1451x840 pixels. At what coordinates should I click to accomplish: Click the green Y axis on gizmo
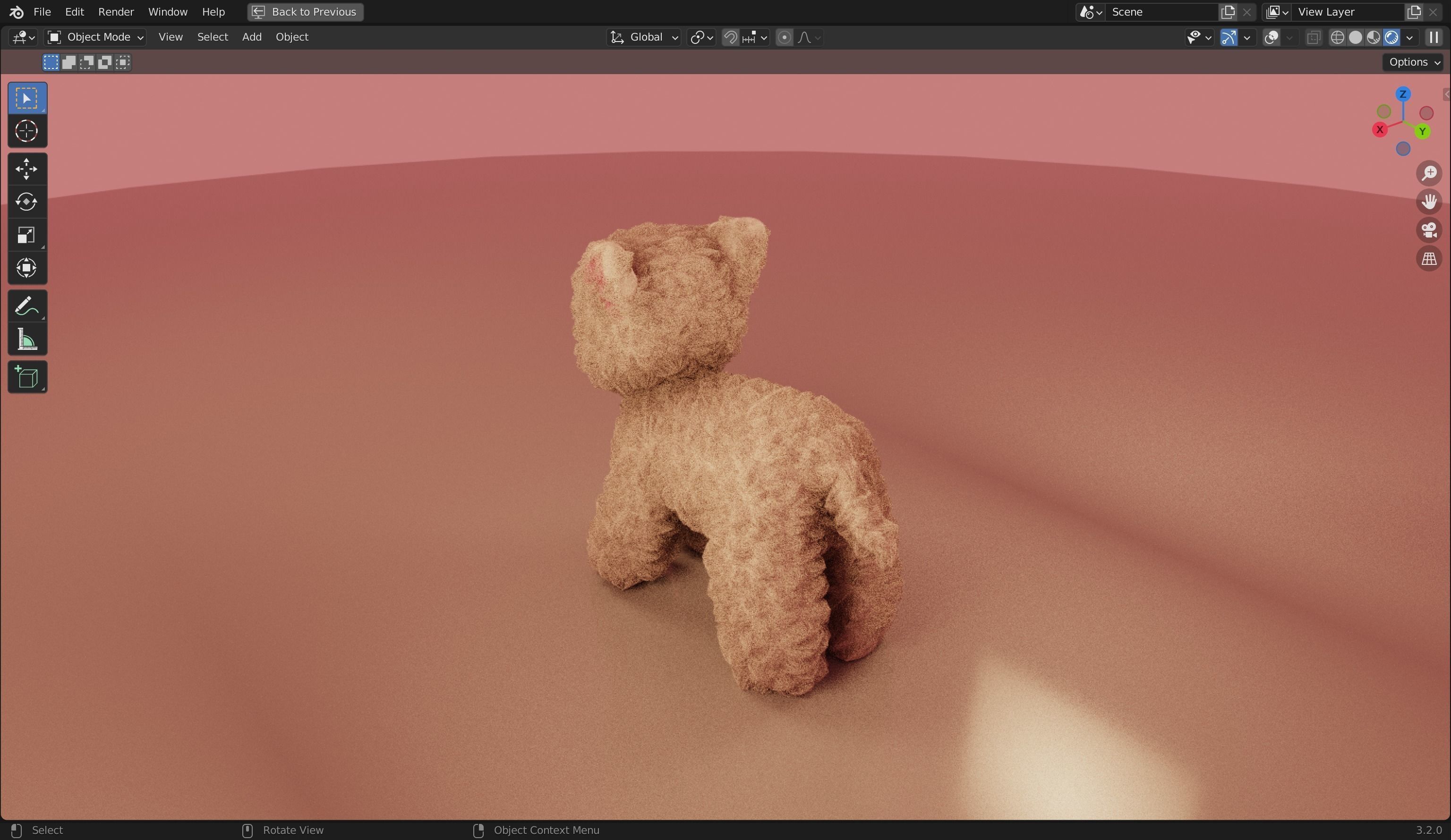(1422, 131)
